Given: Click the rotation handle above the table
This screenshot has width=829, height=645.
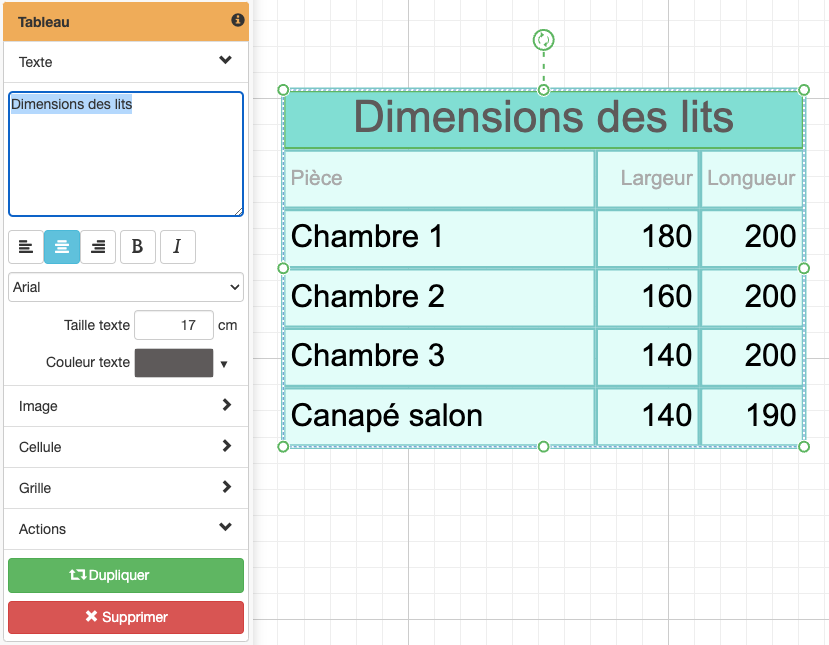Looking at the screenshot, I should pyautogui.click(x=543, y=40).
